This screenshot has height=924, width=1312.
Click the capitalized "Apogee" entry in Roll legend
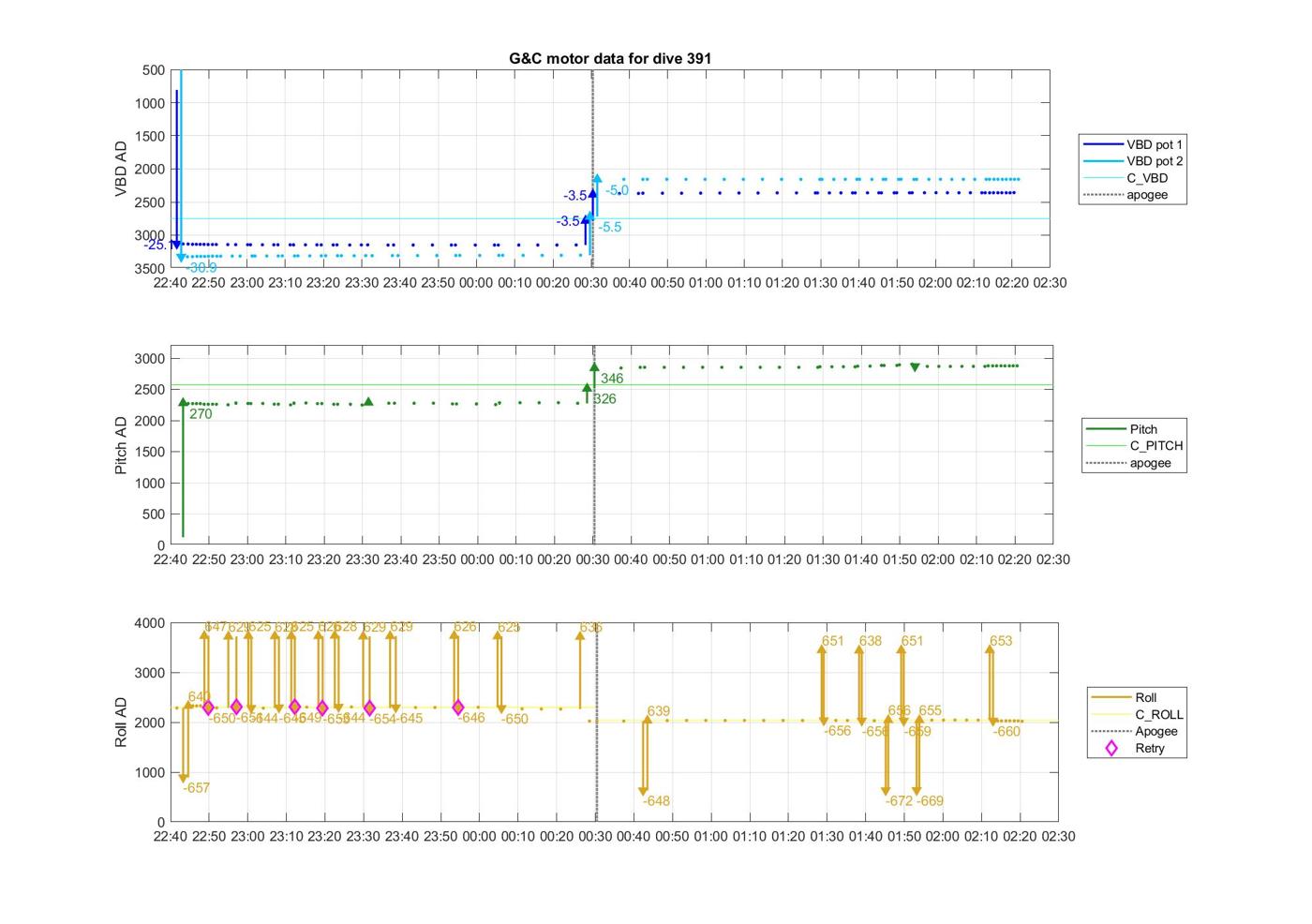(x=1134, y=731)
